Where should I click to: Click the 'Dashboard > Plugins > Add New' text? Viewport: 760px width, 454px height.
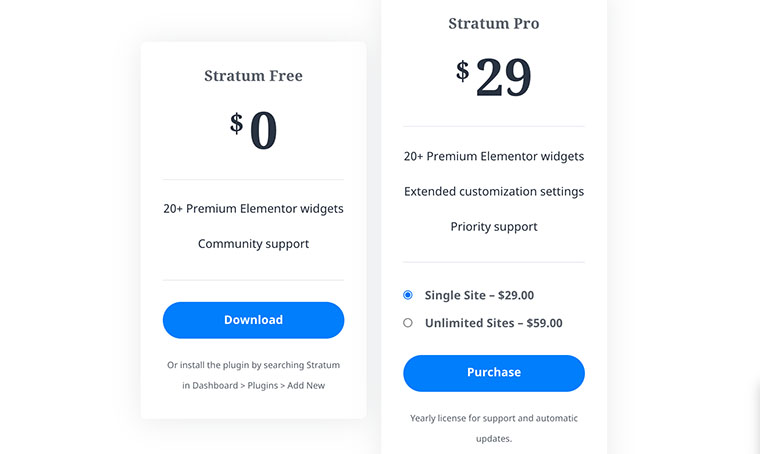coord(253,385)
